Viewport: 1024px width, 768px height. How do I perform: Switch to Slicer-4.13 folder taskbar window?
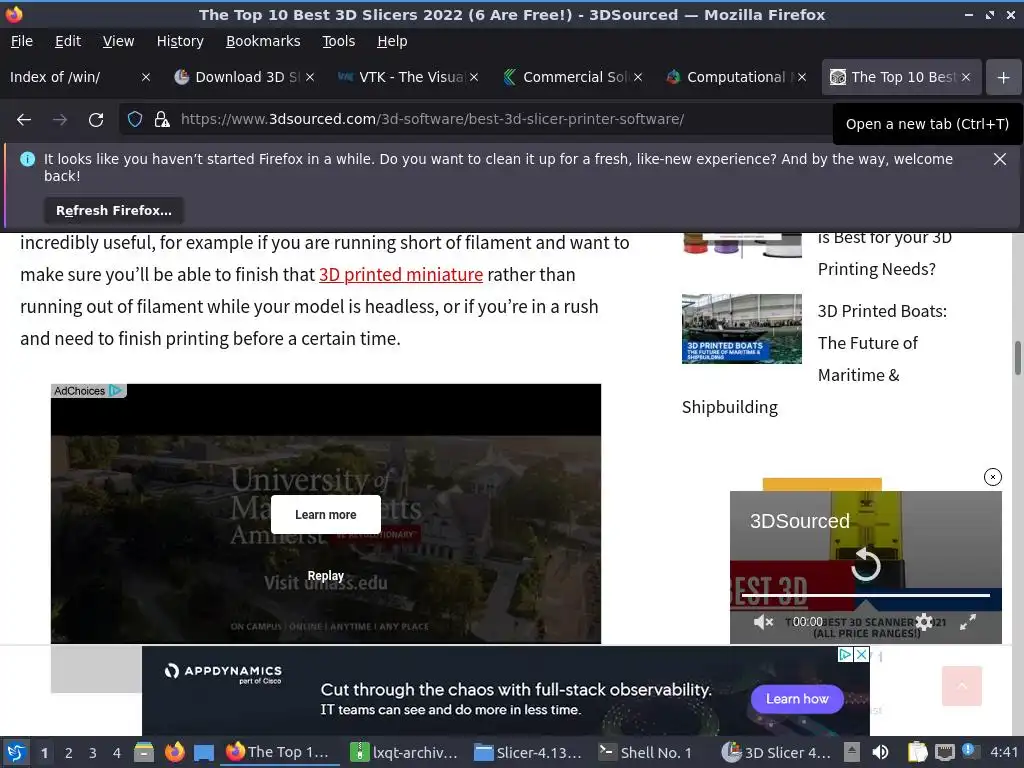(x=528, y=752)
